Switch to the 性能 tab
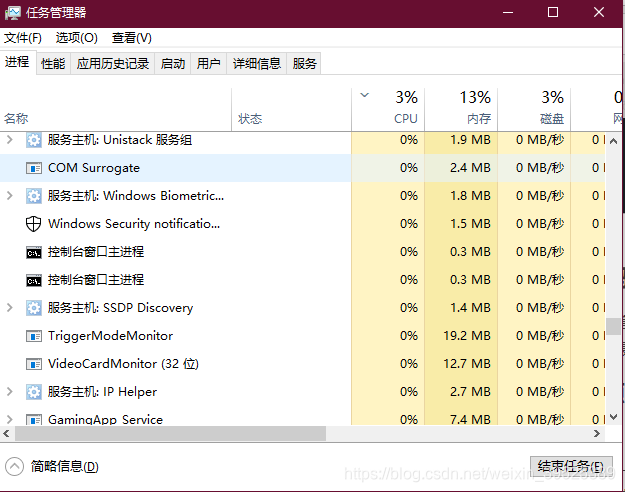 point(53,63)
